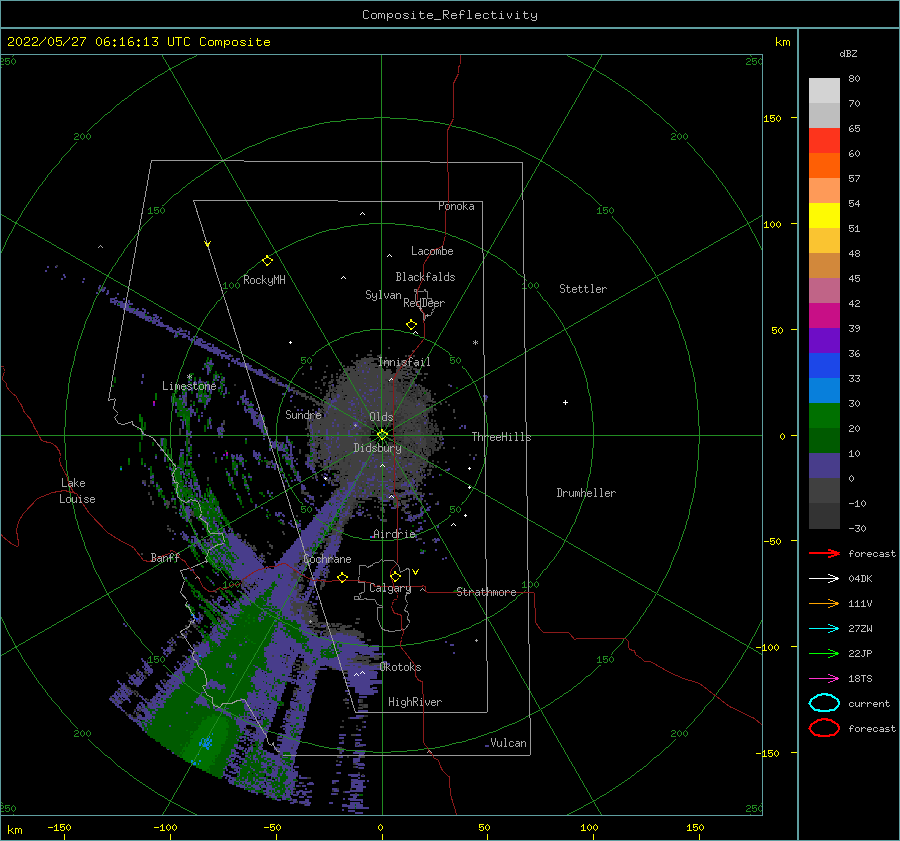Click the Blackfalds label
900x841 pixels.
(x=425, y=277)
